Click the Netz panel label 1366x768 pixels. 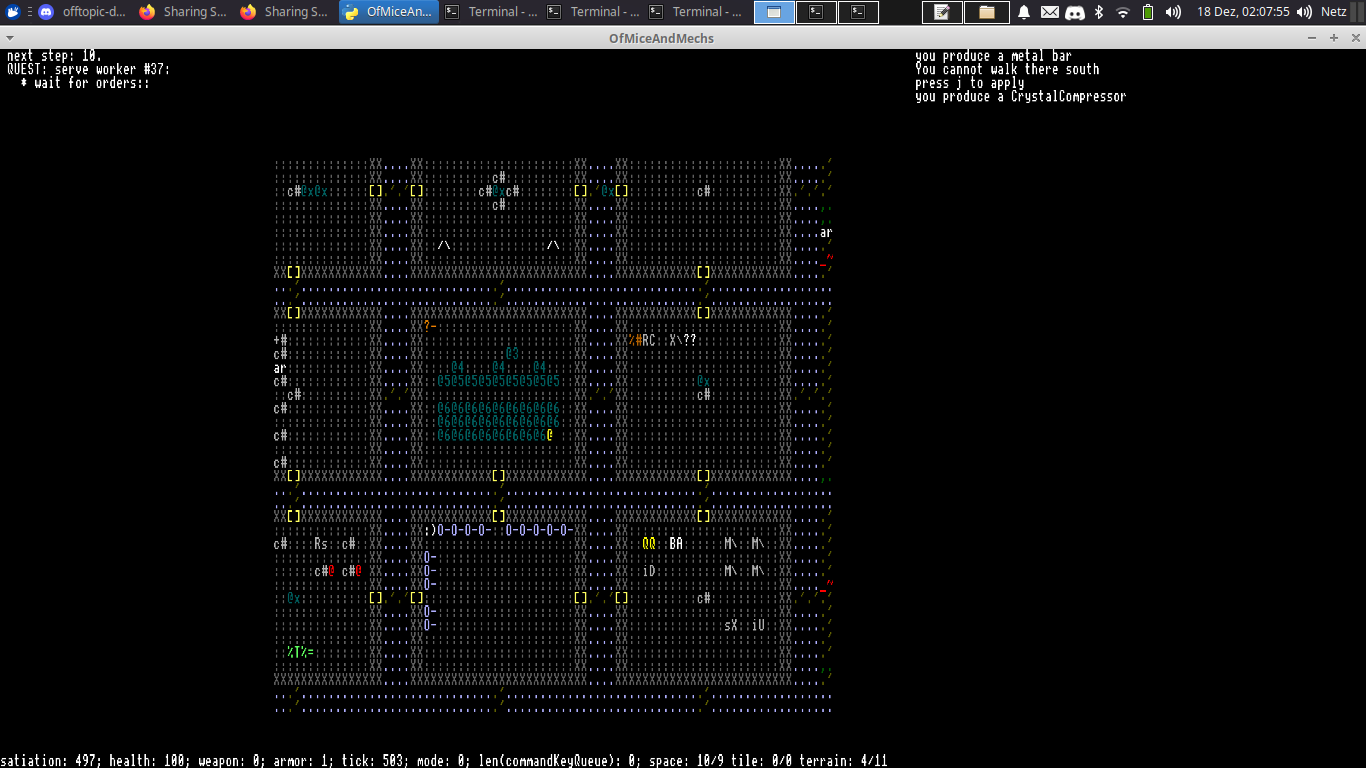coord(1333,12)
